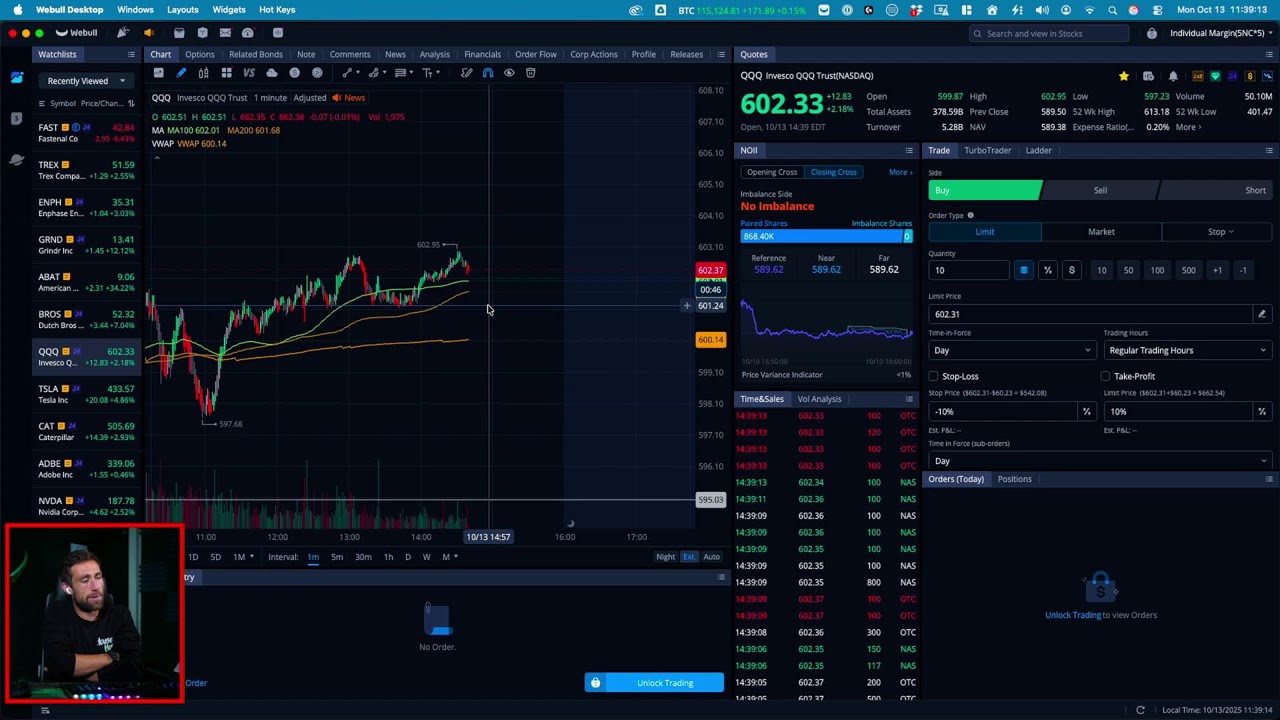Viewport: 1280px width, 720px height.
Task: Select the pencil drawing tool in chart toolbar
Action: click(181, 73)
